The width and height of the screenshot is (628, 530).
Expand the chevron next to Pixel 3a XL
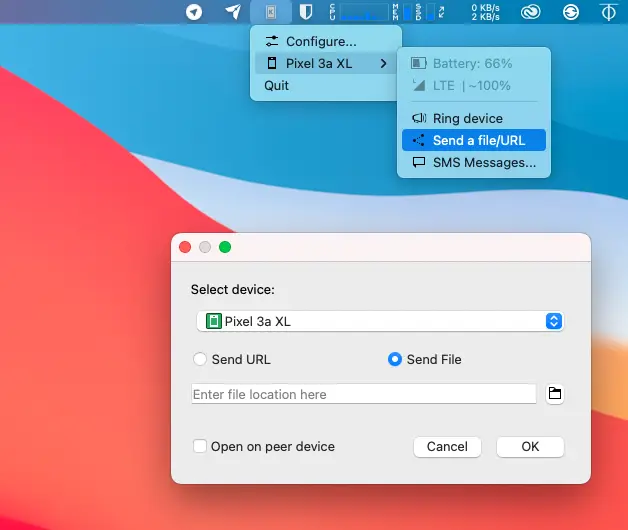pos(383,63)
